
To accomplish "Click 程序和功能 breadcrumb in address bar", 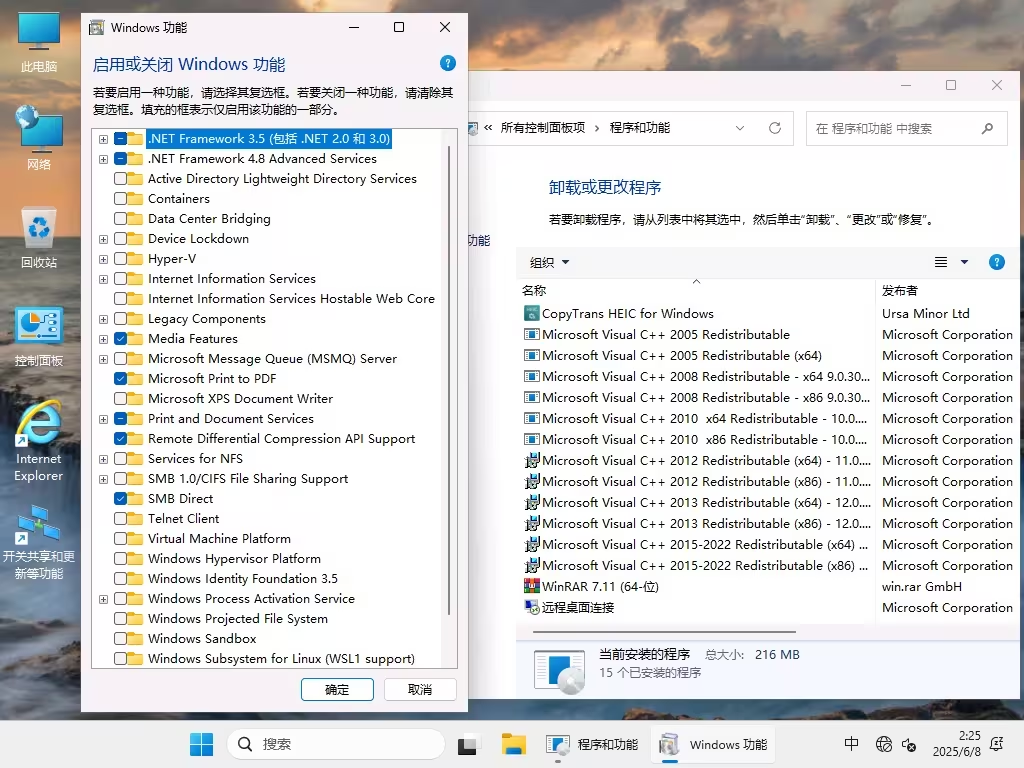I will coord(639,128).
